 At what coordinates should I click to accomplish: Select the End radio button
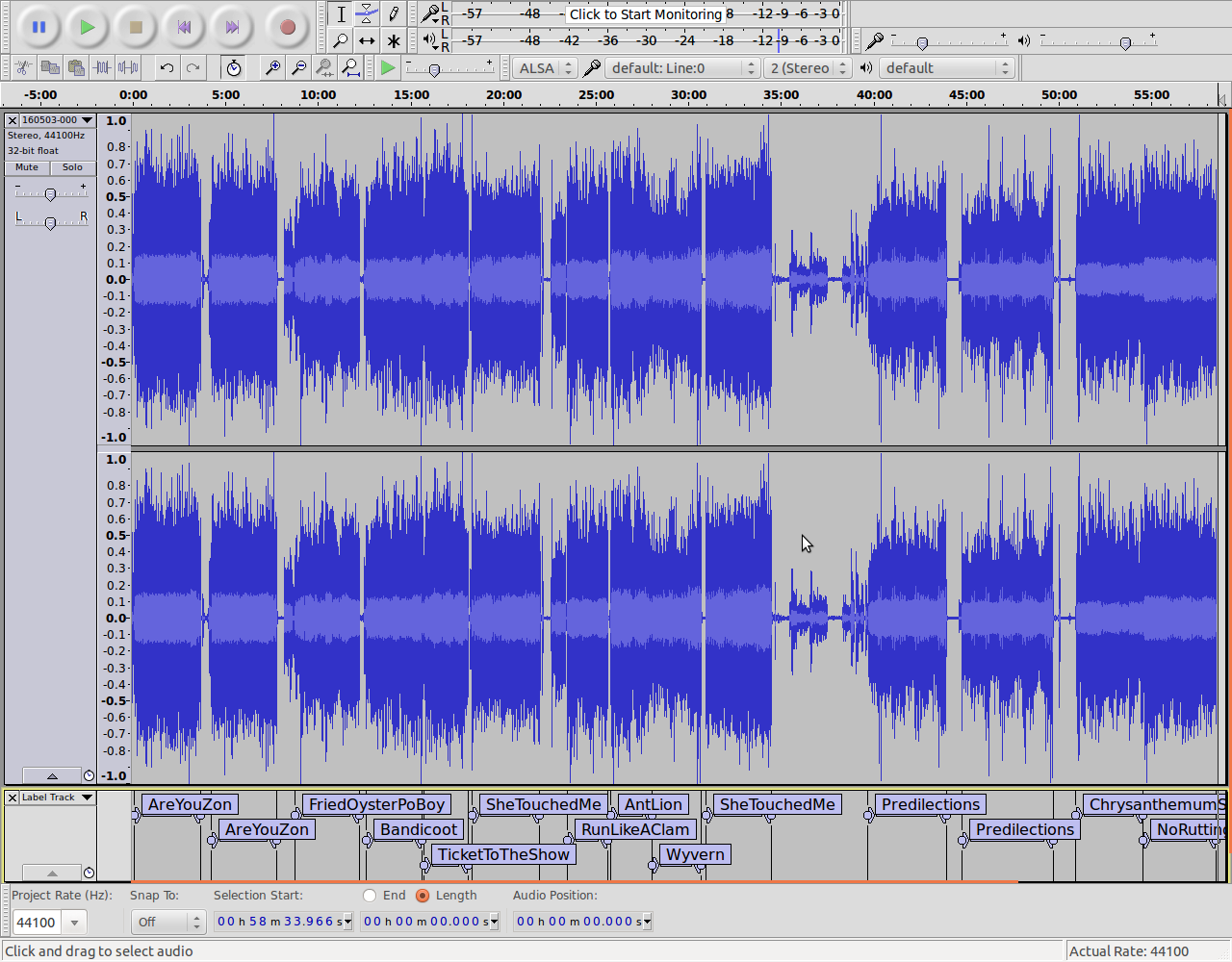[370, 896]
